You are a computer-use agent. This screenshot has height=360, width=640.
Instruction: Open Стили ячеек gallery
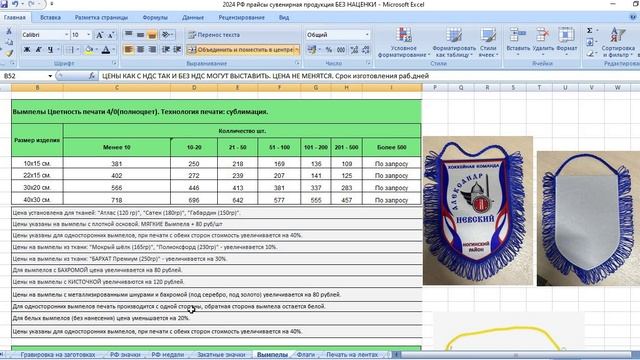click(x=488, y=42)
